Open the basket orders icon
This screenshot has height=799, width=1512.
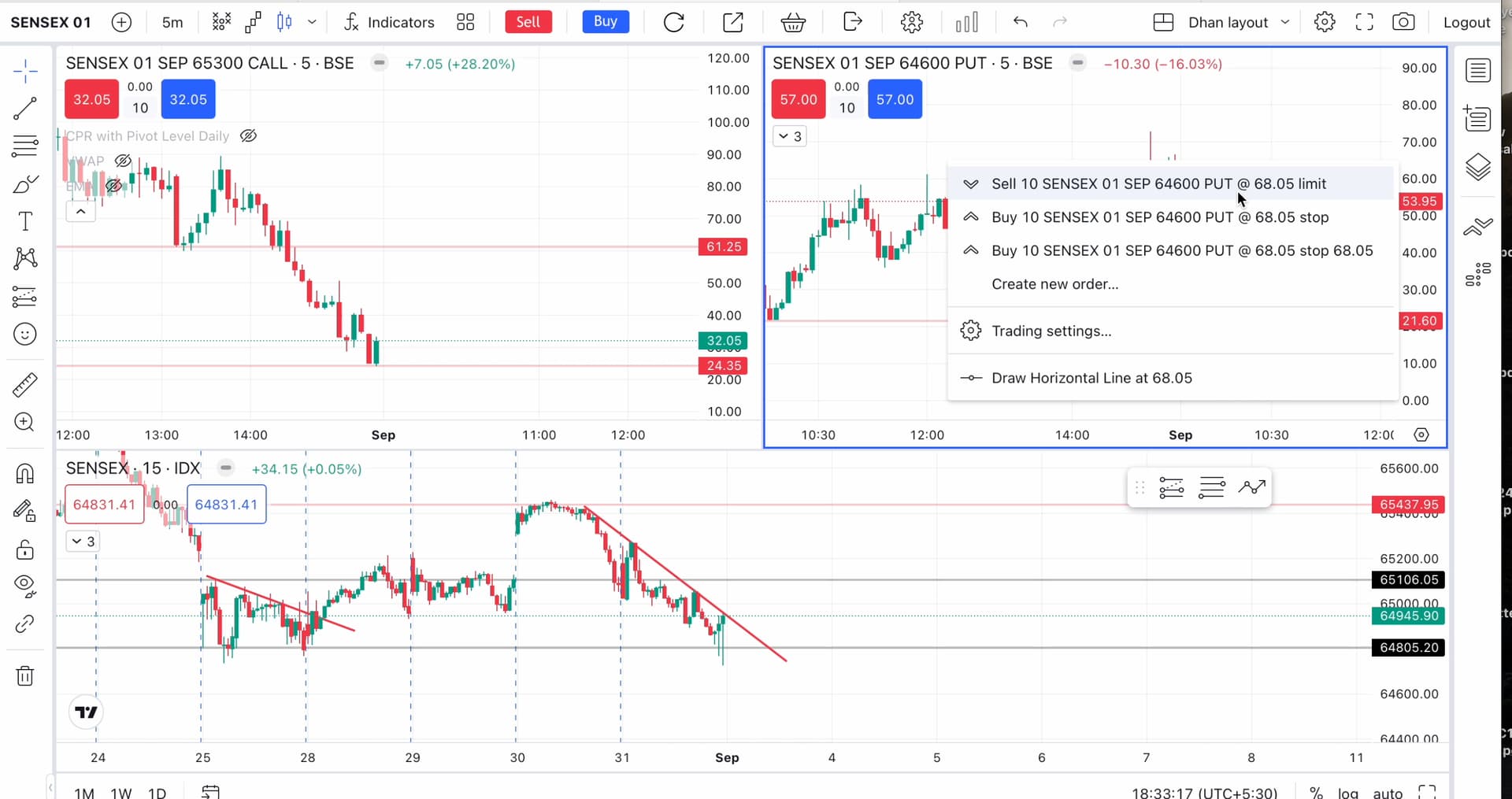793,22
